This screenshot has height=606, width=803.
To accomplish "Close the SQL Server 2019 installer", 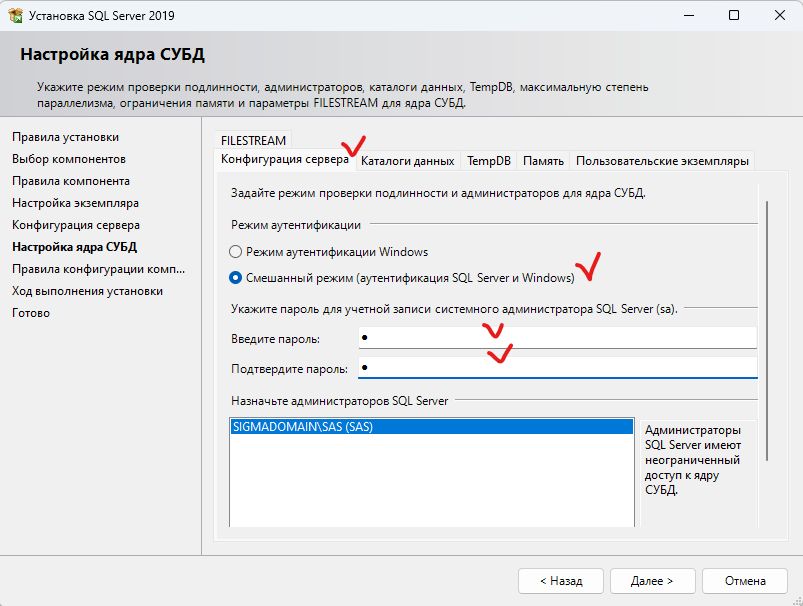I will [x=779, y=15].
